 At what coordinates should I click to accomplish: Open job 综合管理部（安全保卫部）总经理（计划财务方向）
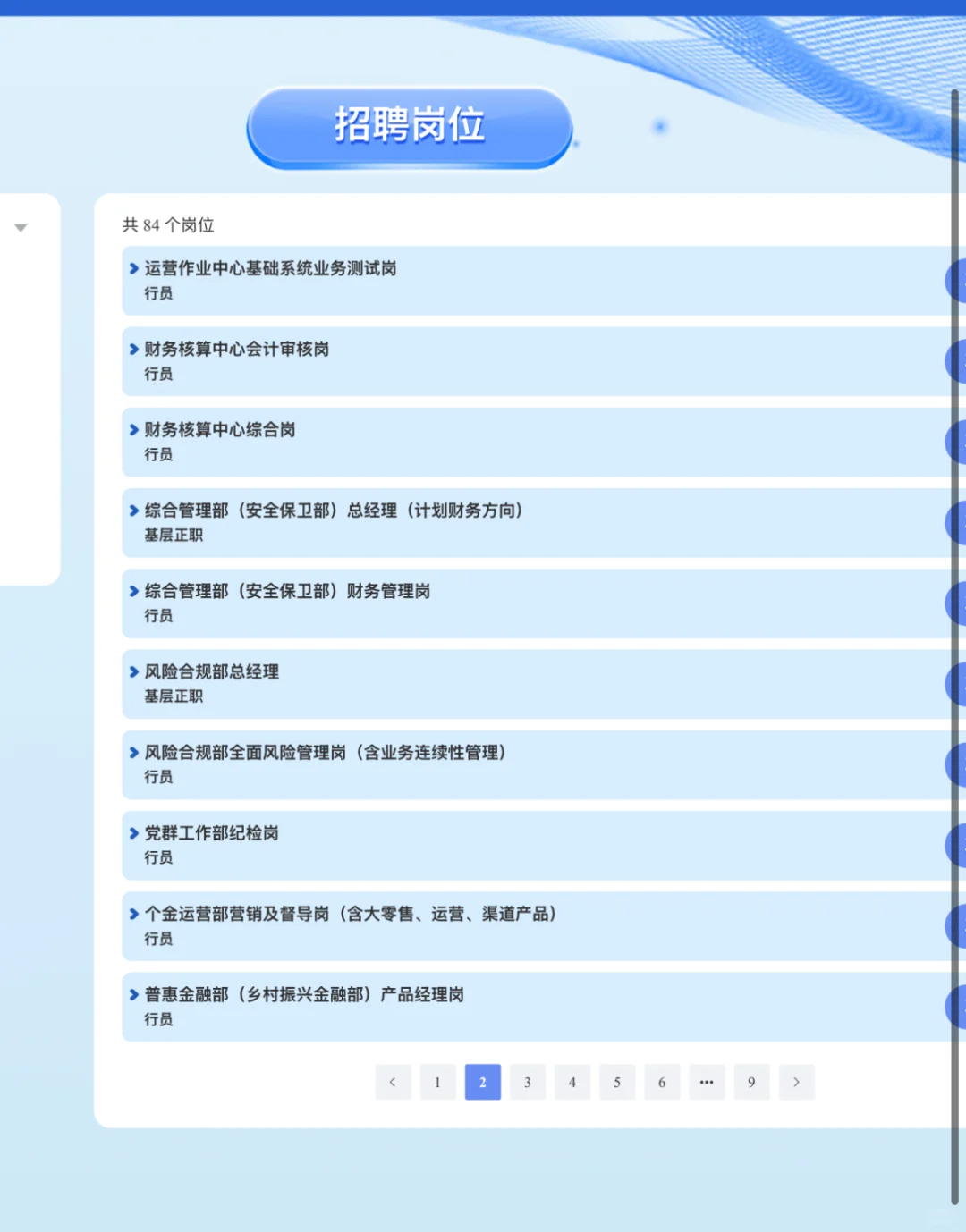coord(334,511)
